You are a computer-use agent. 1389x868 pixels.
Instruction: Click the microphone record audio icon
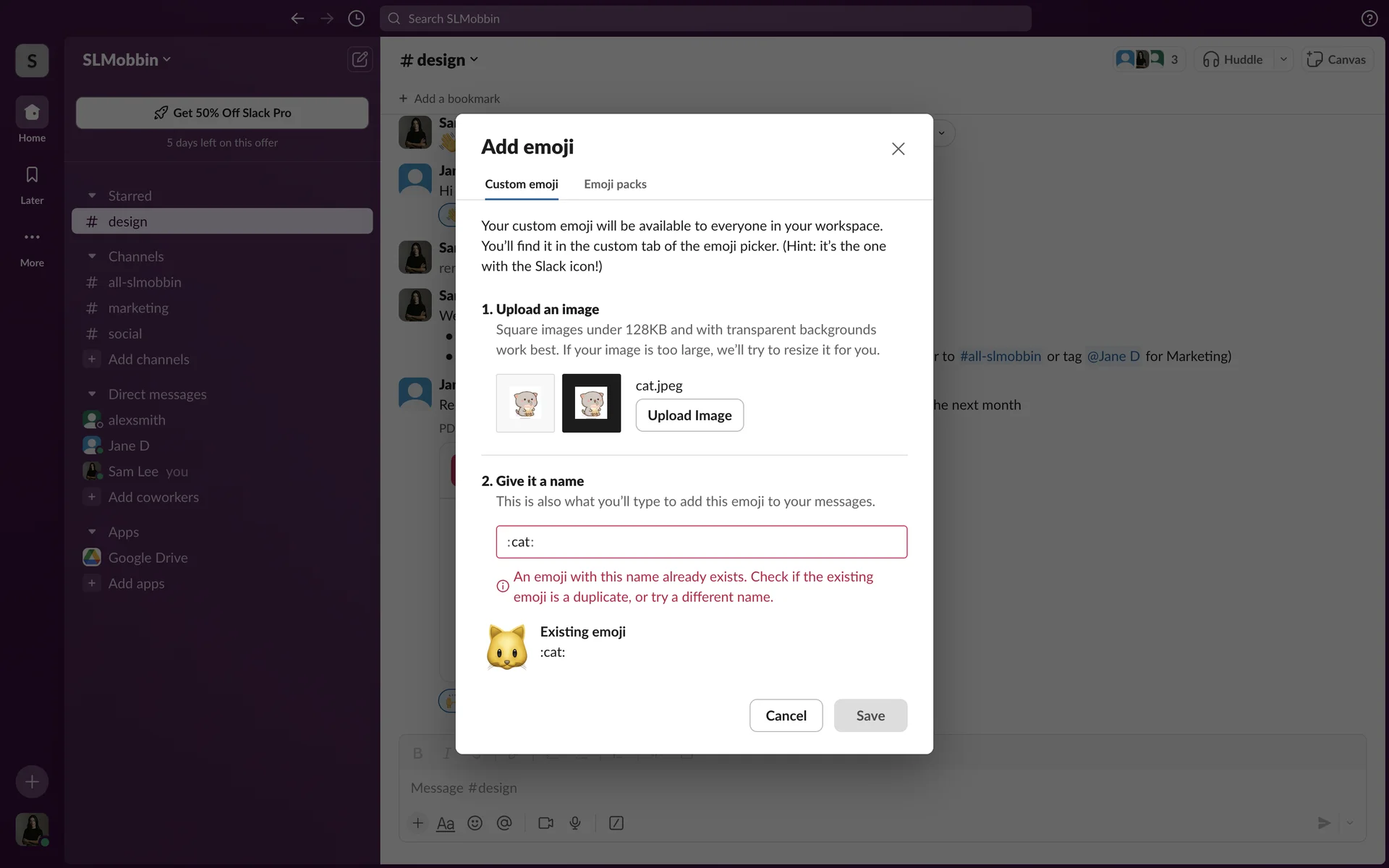point(575,823)
